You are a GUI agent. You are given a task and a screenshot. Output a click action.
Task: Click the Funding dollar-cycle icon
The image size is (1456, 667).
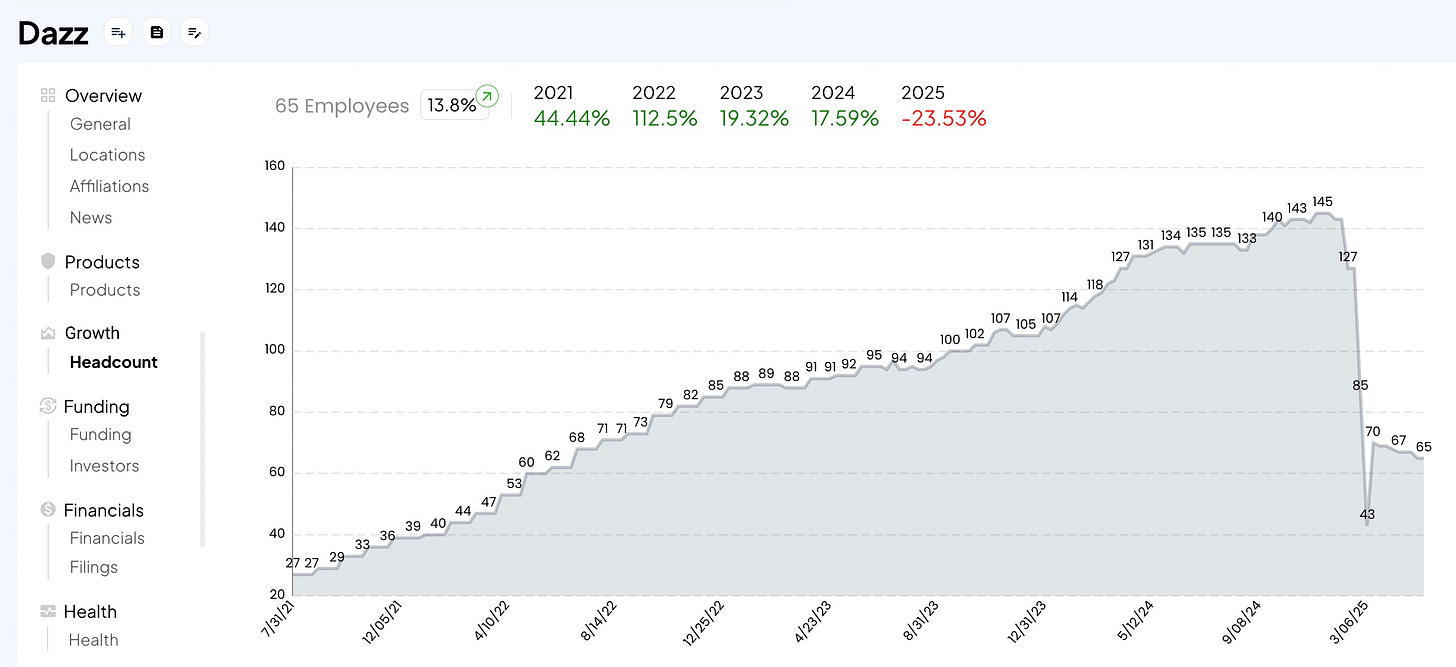[x=47, y=405]
